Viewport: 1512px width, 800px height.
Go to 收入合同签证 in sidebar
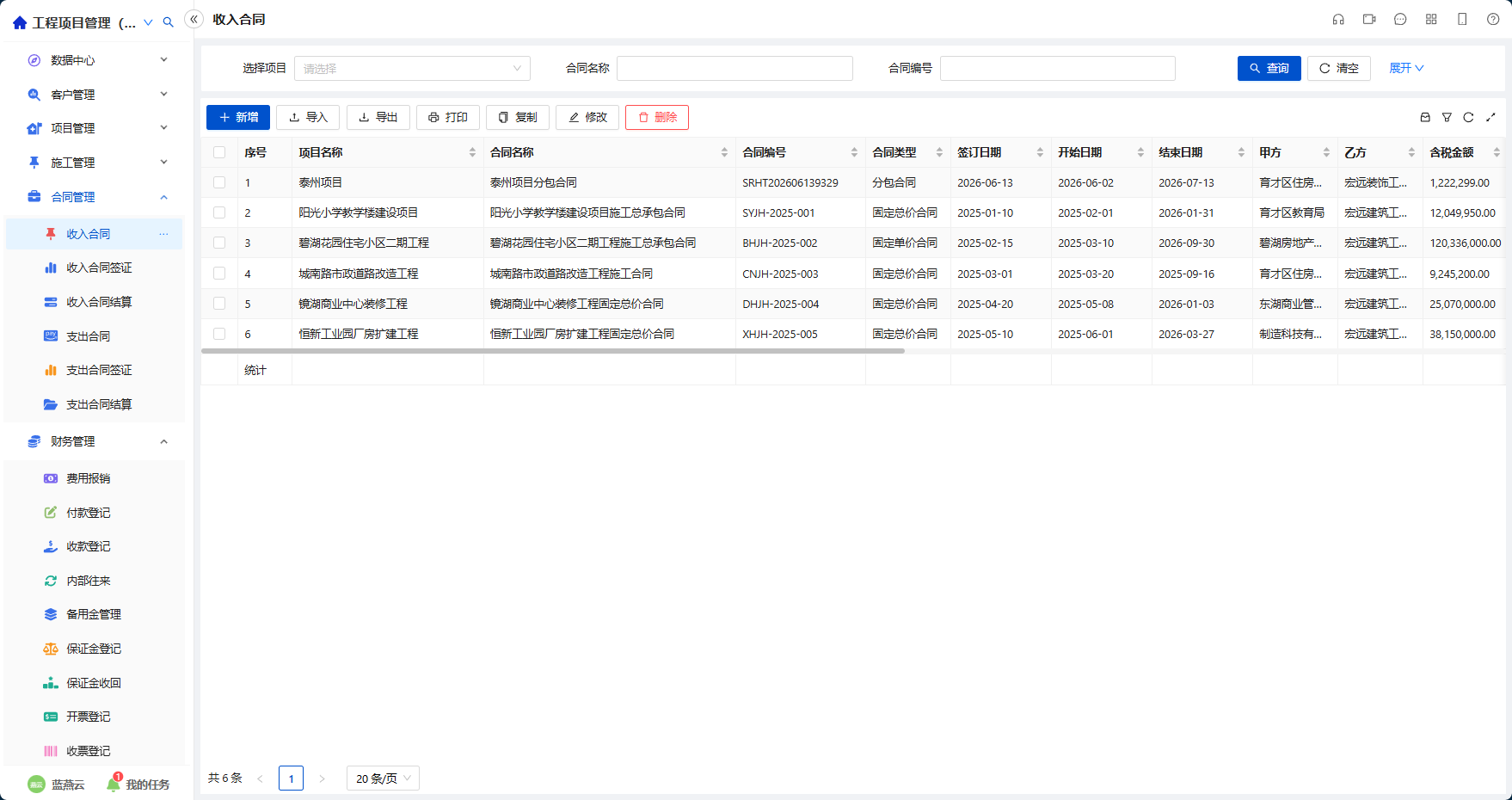tap(95, 268)
